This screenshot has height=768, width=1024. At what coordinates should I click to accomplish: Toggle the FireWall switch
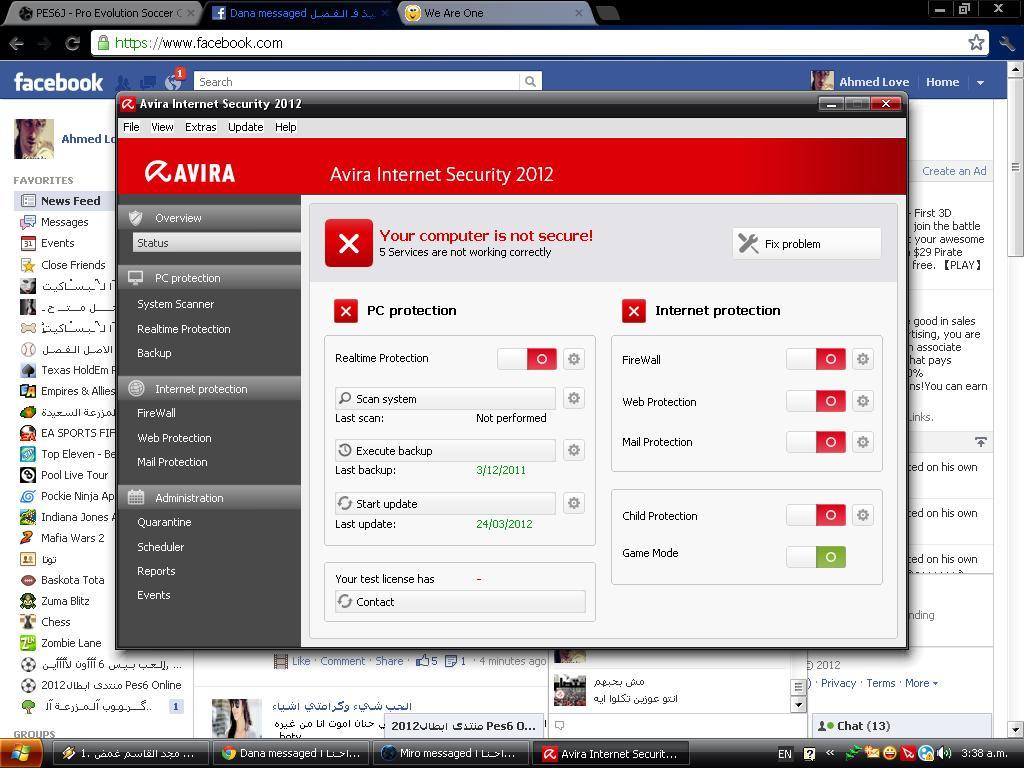[816, 359]
